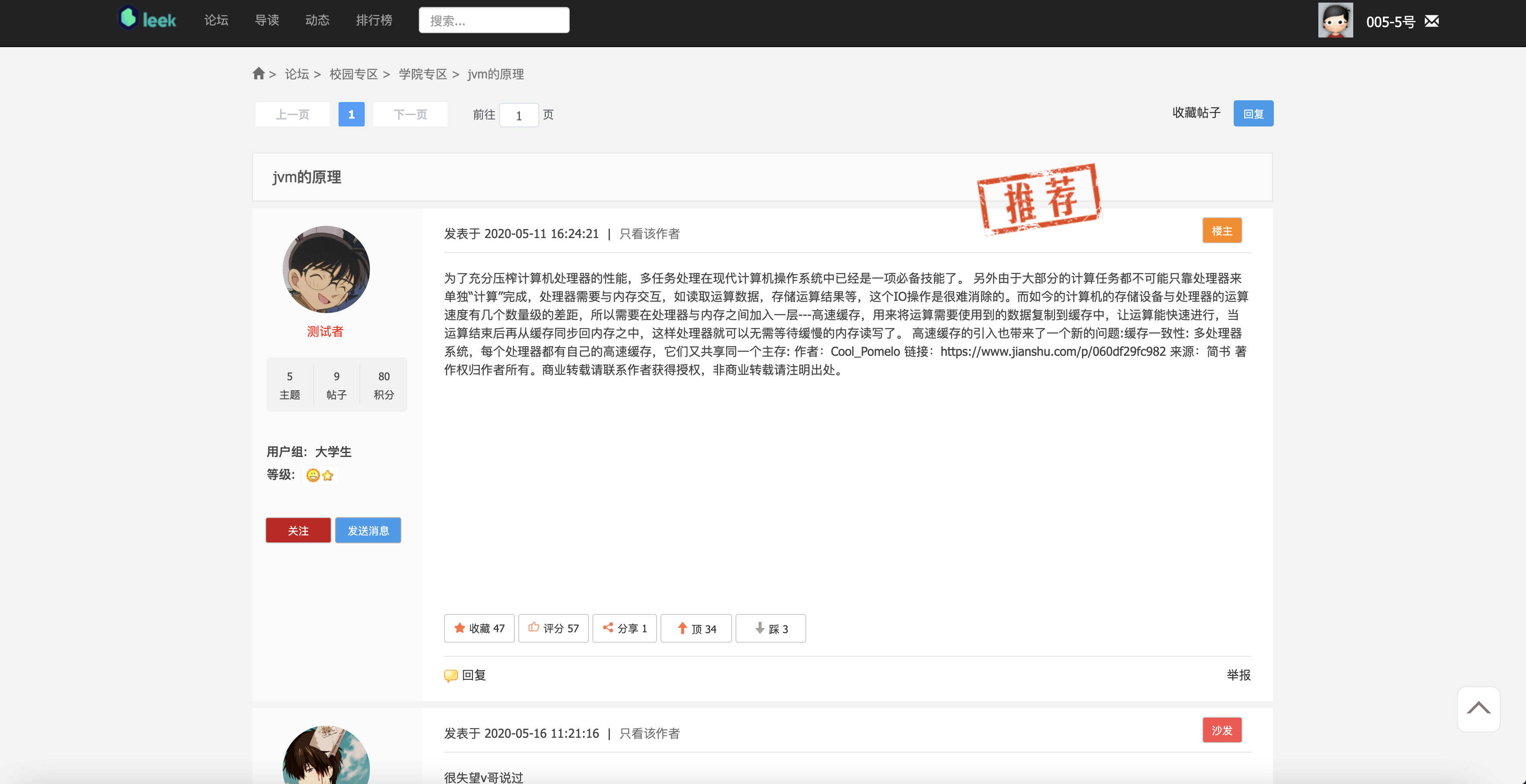Click the jvm的原理 post title
1526x784 pixels.
(307, 177)
